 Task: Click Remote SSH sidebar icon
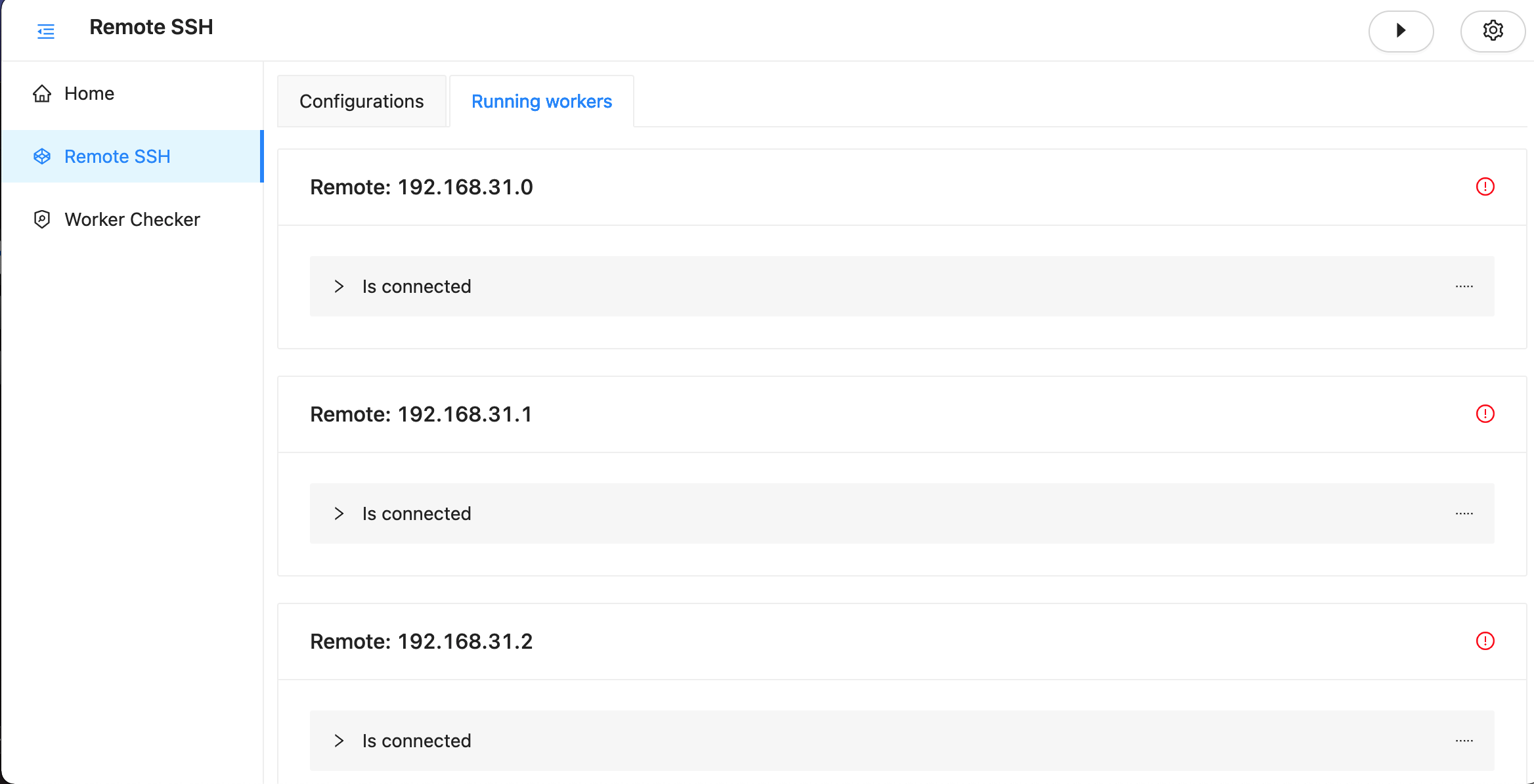pos(42,156)
